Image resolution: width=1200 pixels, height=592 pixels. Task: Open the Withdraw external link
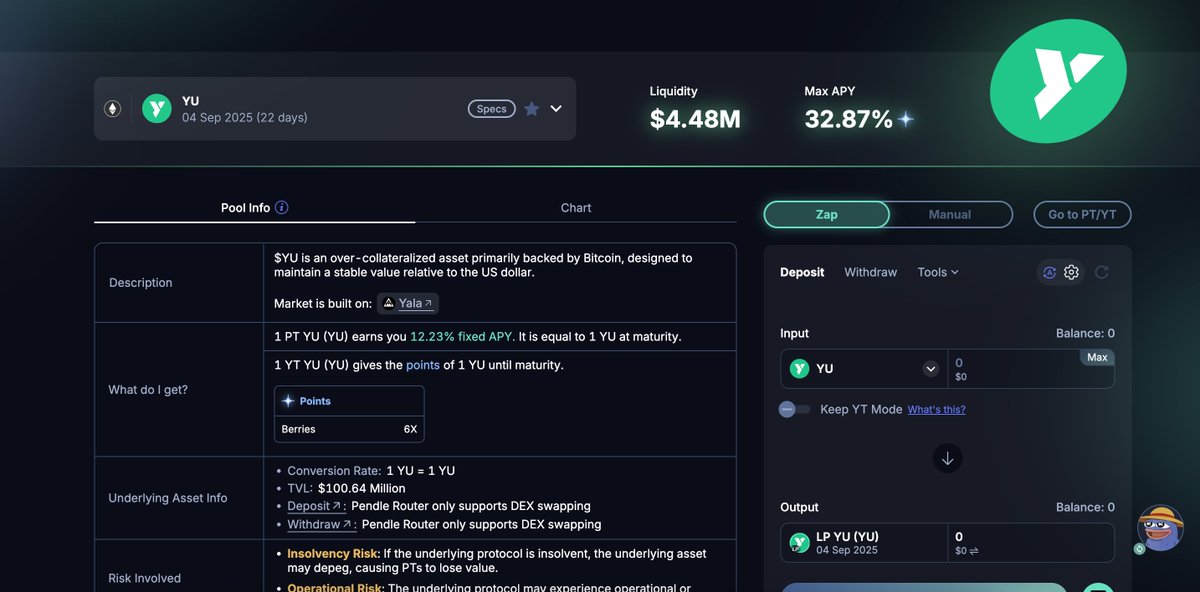tap(320, 524)
